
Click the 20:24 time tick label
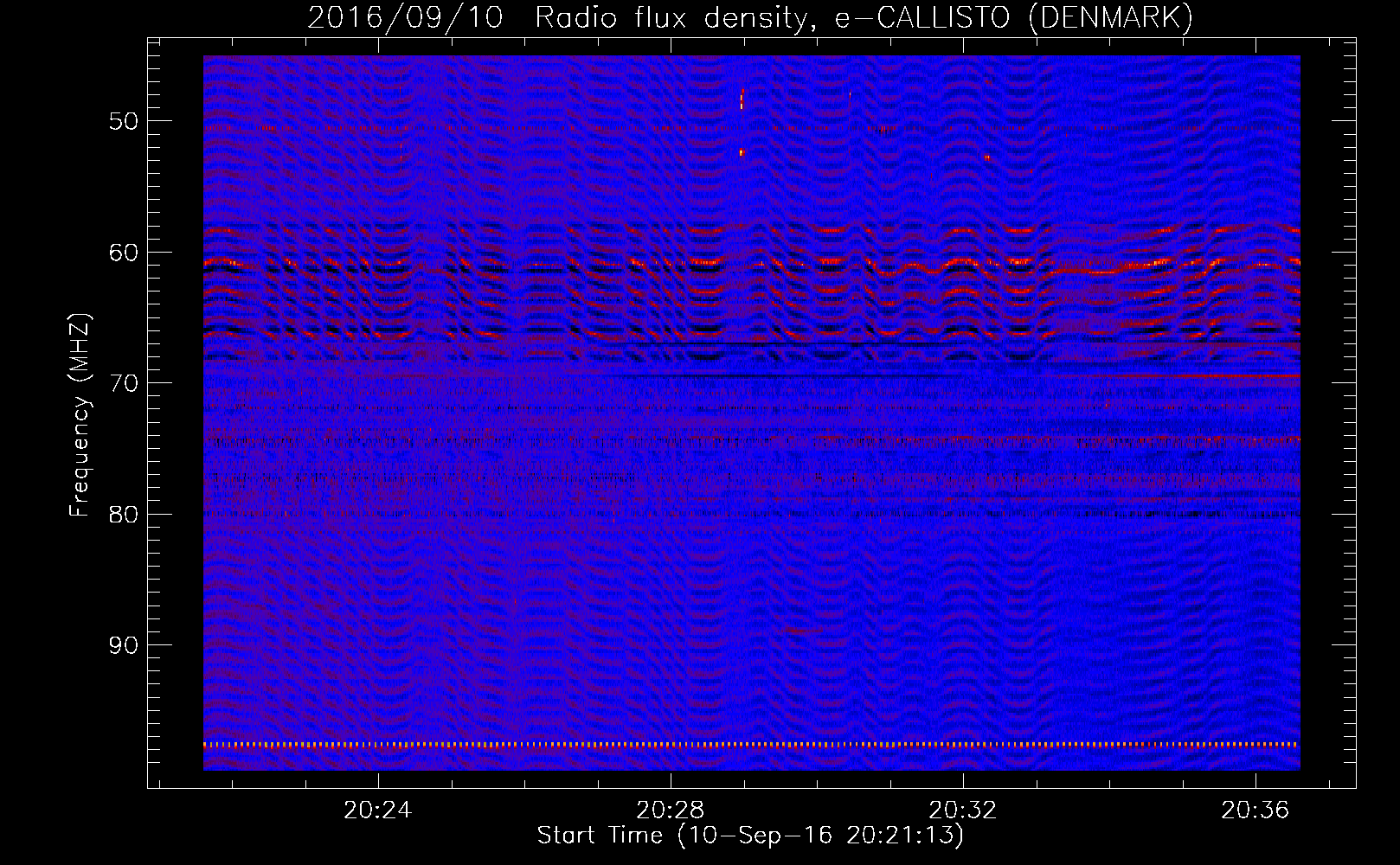[x=377, y=811]
